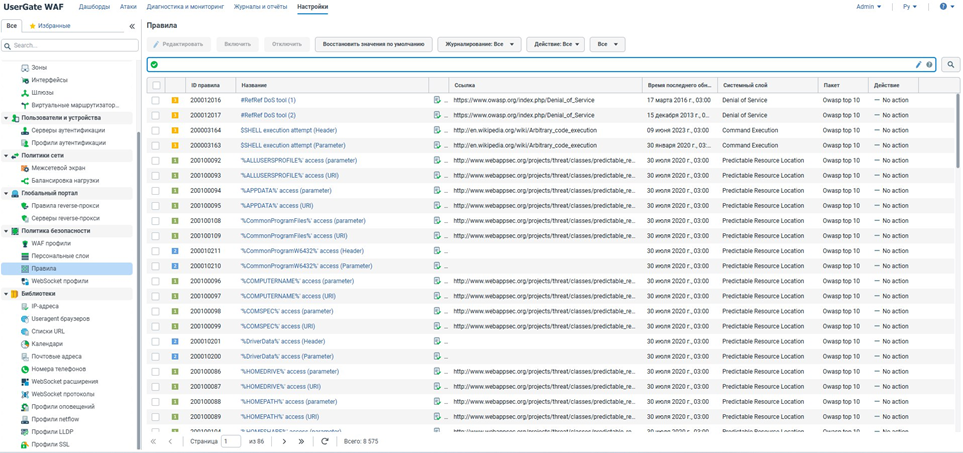This screenshot has width=963, height=453.
Task: Select checkbox for rule 200003164
Action: click(x=156, y=131)
